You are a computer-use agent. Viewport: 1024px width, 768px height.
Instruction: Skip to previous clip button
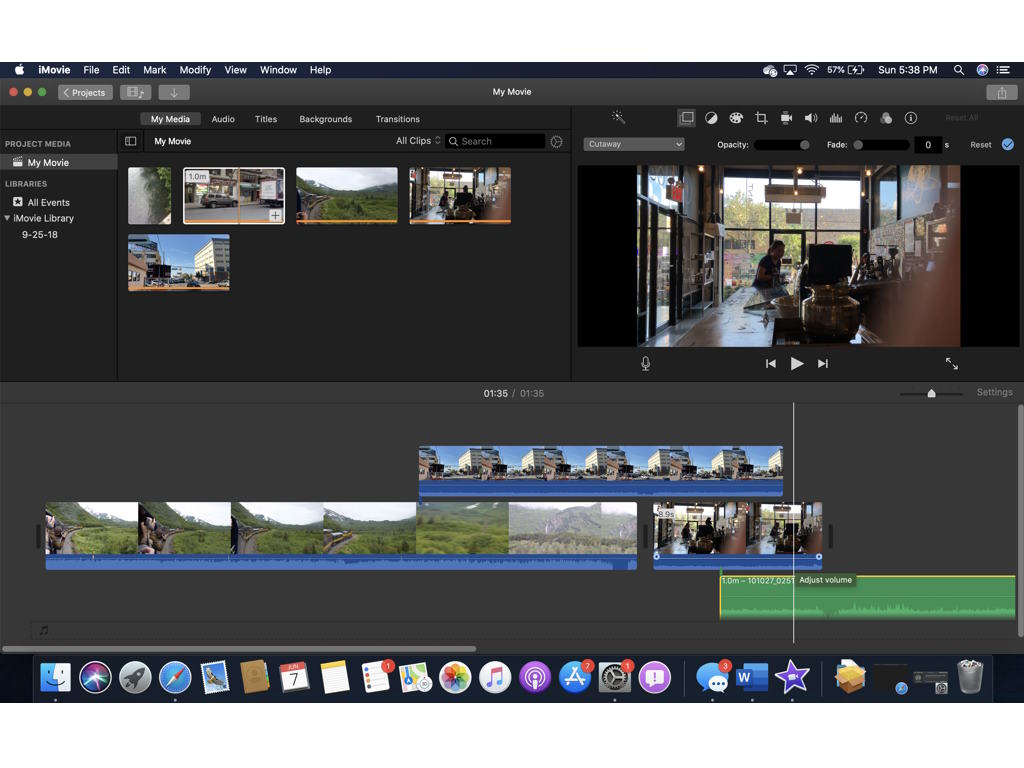pyautogui.click(x=771, y=364)
